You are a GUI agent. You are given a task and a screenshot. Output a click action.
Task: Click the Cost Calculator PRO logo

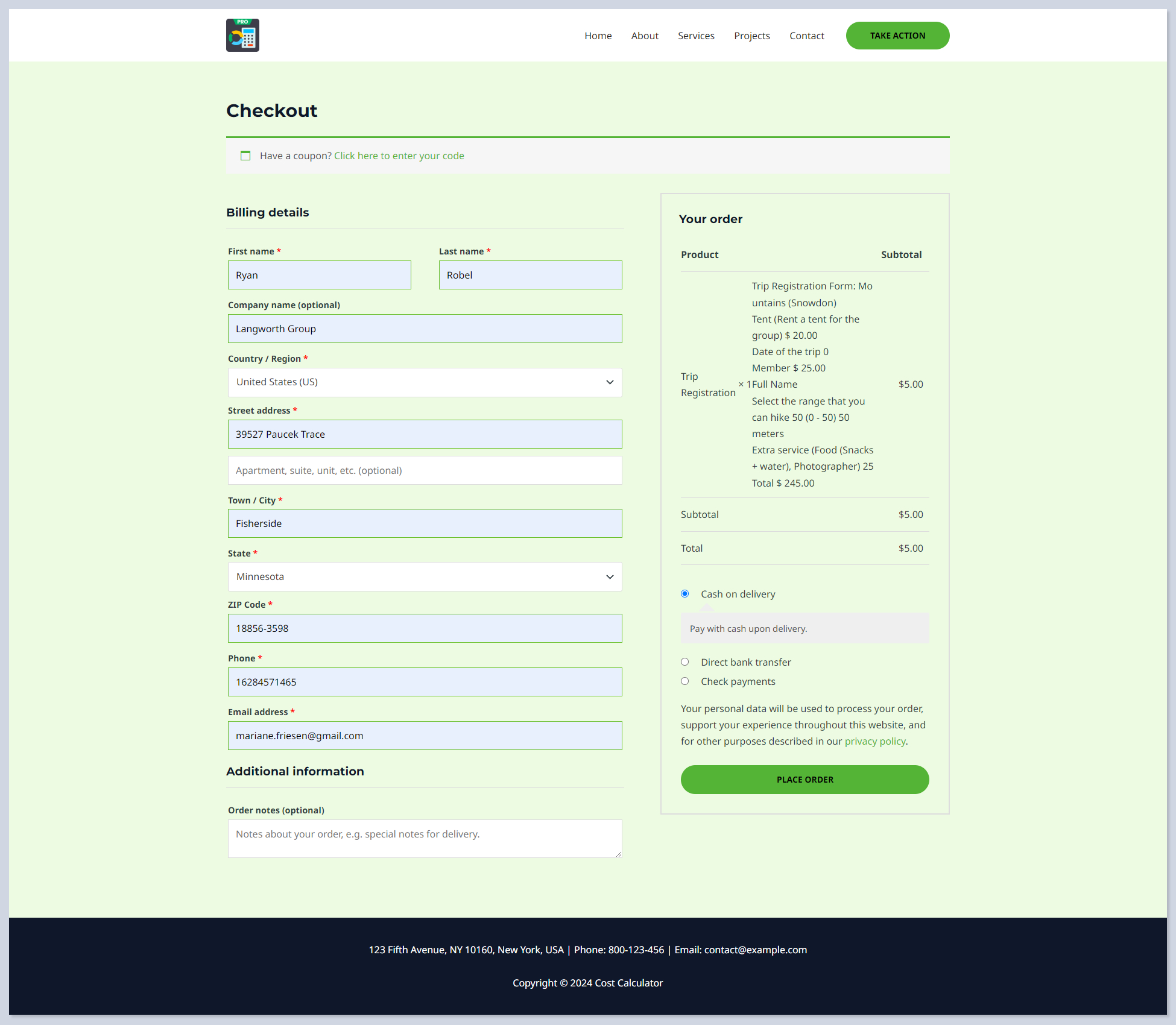click(242, 35)
